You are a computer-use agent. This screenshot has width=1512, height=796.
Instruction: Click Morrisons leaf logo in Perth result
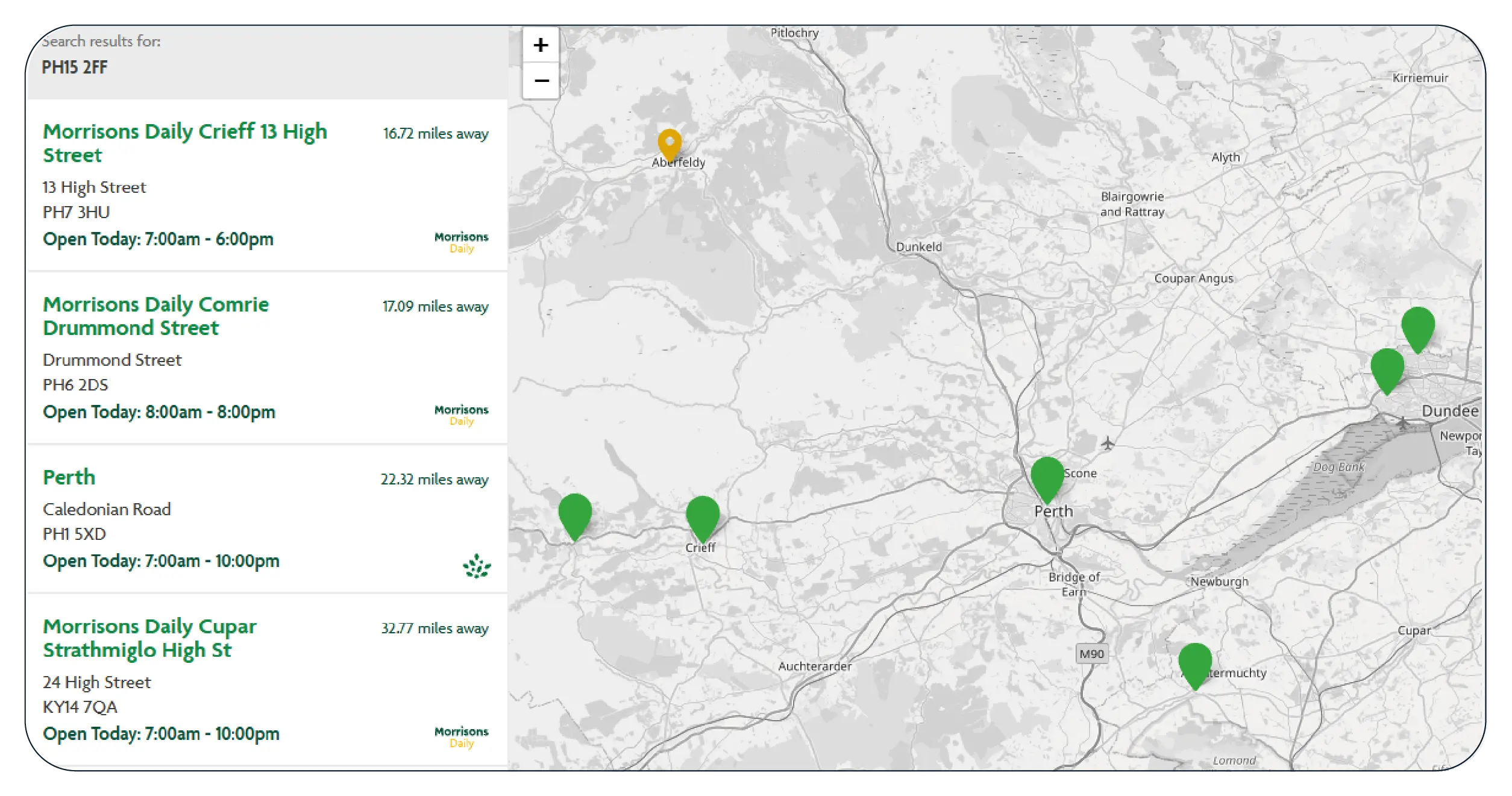point(476,566)
